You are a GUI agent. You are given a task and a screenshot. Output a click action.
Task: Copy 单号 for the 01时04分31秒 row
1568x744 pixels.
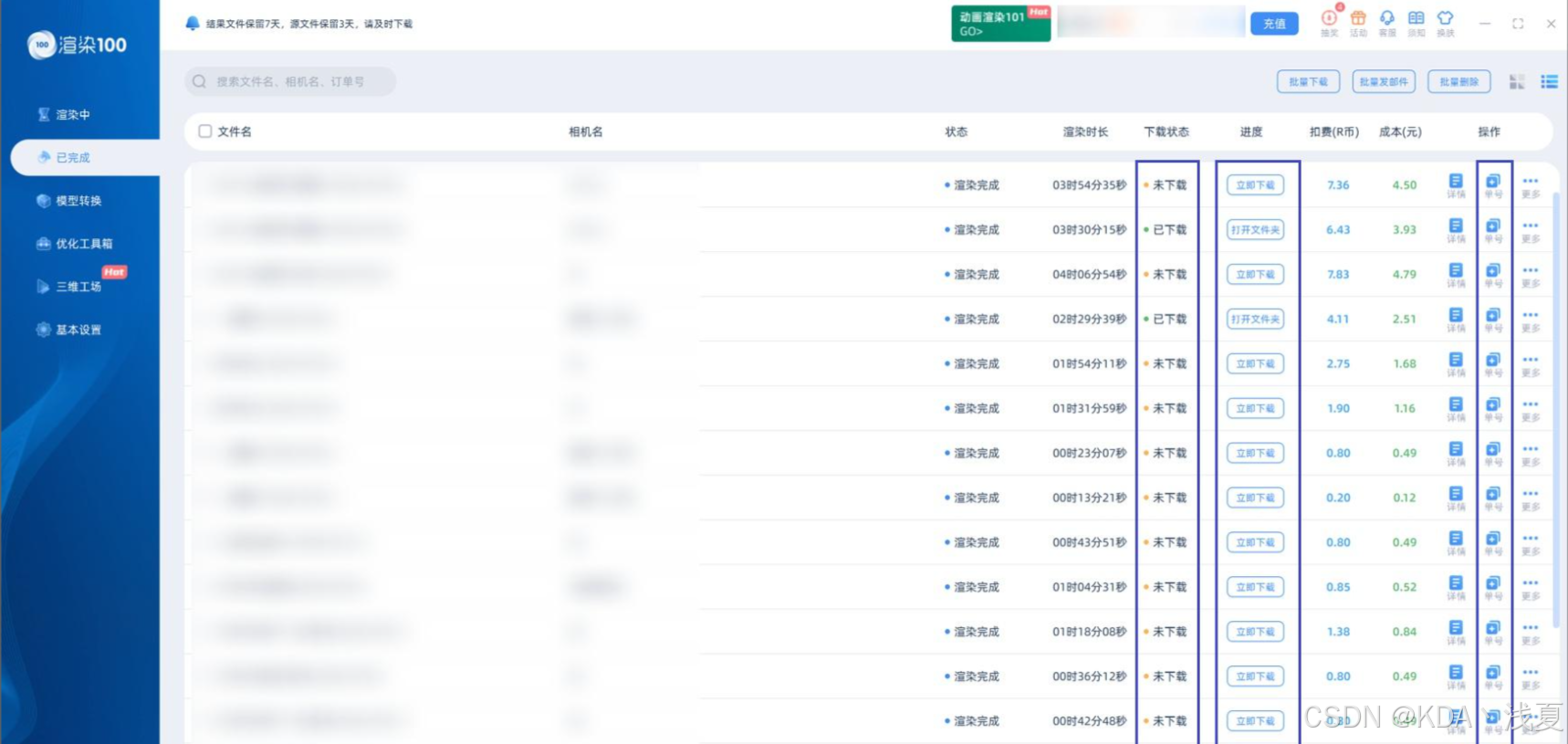(1493, 588)
